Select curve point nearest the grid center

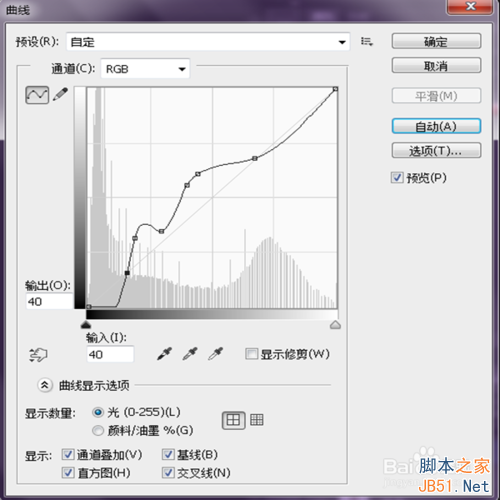coord(198,174)
